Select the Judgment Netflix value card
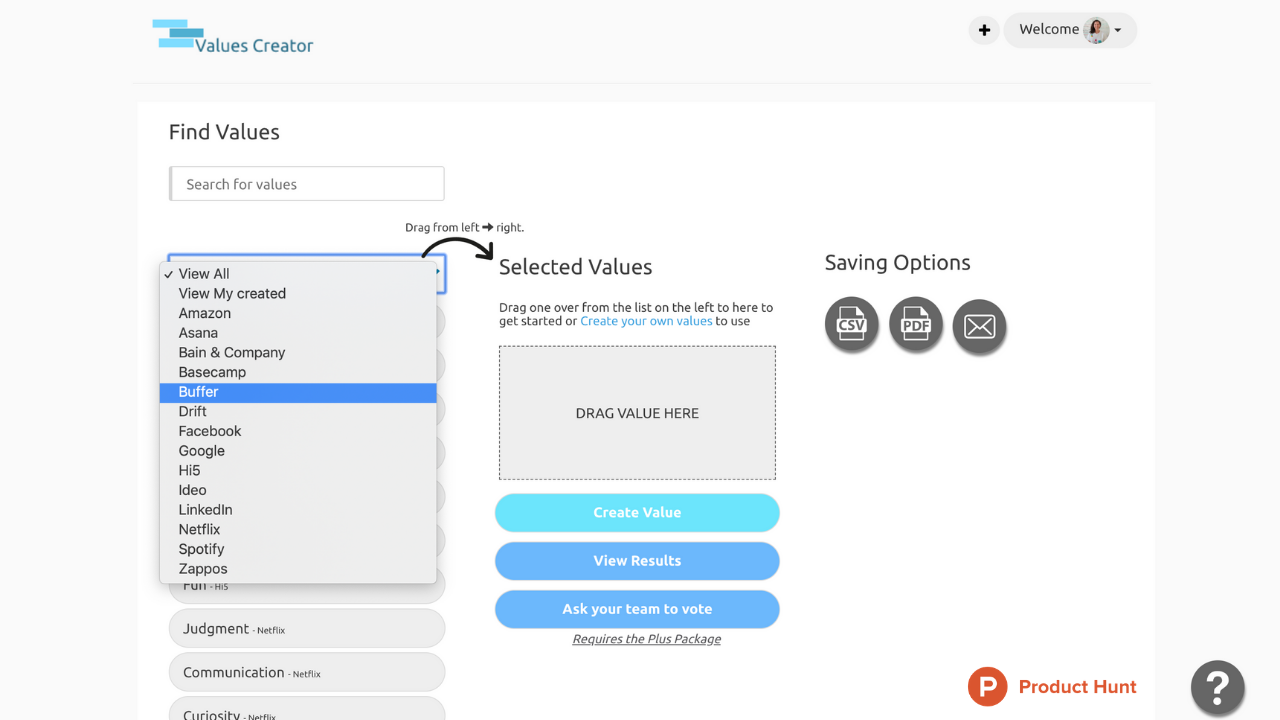Viewport: 1280px width, 720px height. pyautogui.click(x=307, y=628)
